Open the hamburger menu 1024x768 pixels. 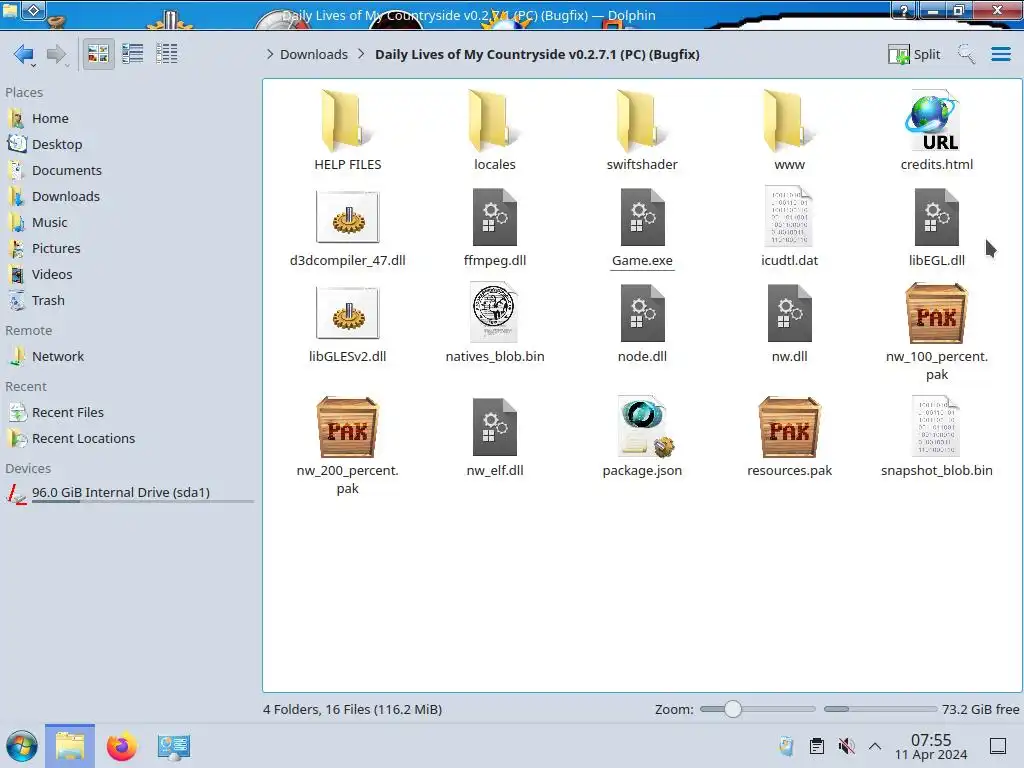(x=1000, y=54)
